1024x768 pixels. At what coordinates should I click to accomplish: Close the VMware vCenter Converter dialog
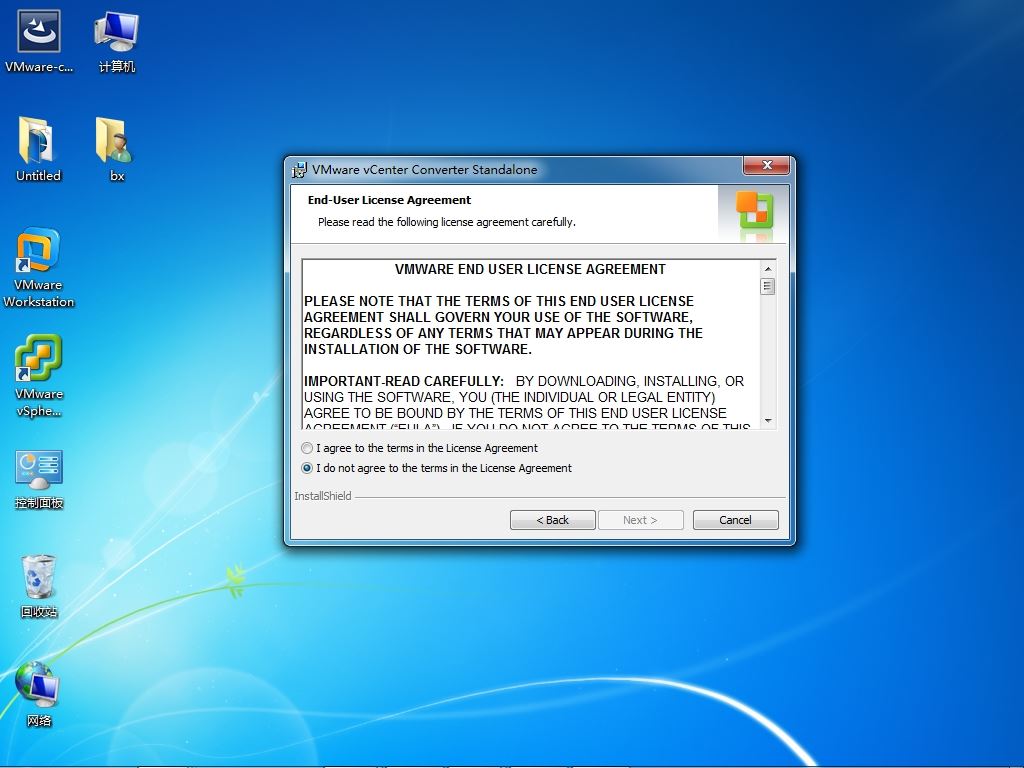767,165
